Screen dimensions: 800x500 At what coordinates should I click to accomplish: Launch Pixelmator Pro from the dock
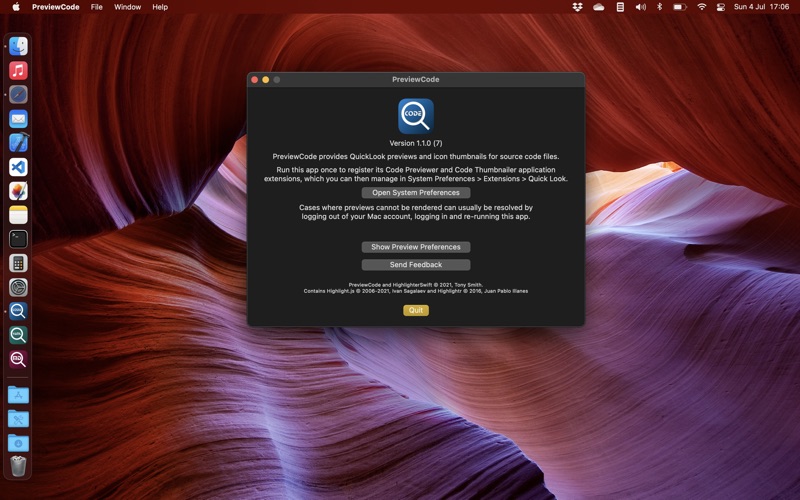pos(18,191)
